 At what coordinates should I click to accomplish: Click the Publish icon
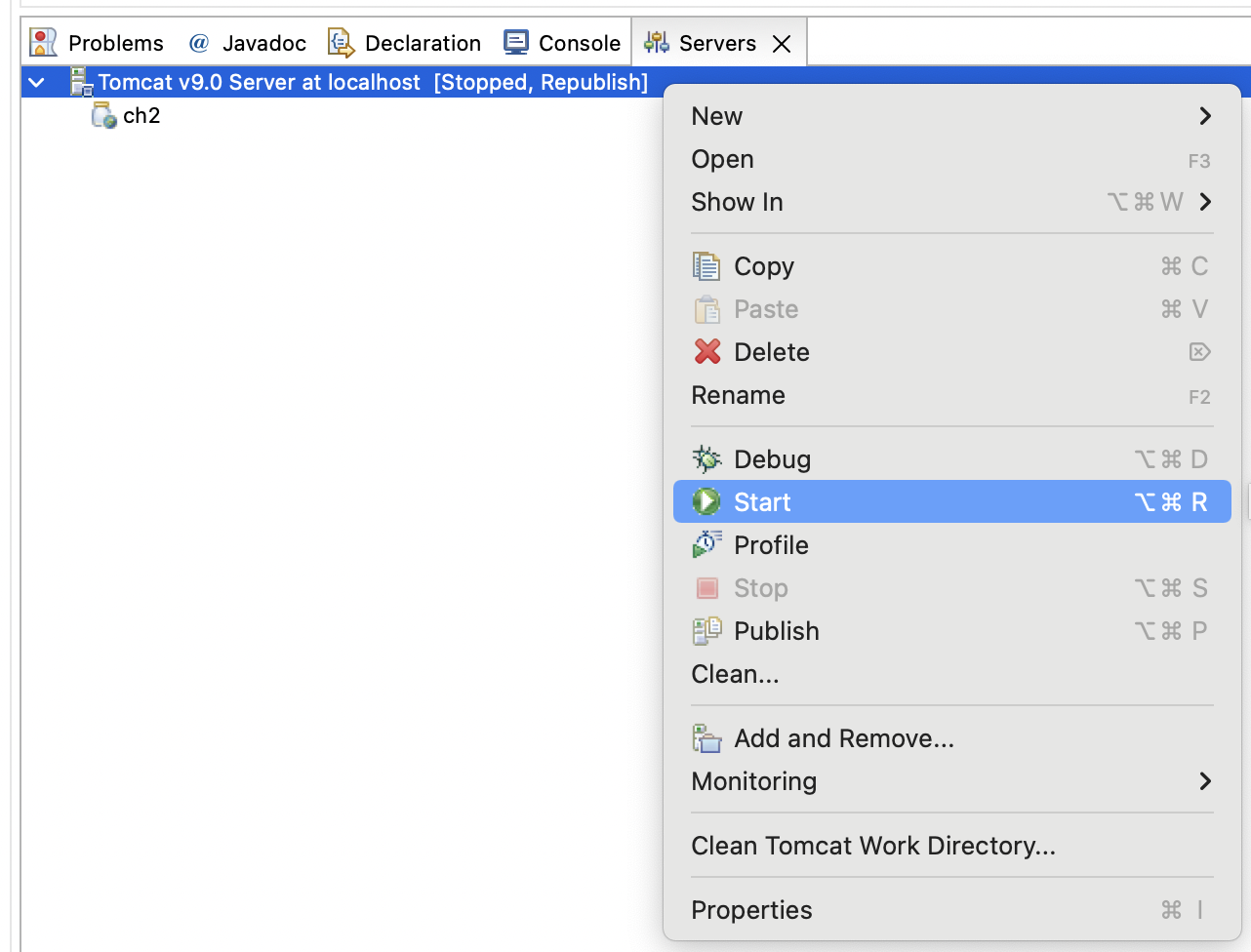706,631
